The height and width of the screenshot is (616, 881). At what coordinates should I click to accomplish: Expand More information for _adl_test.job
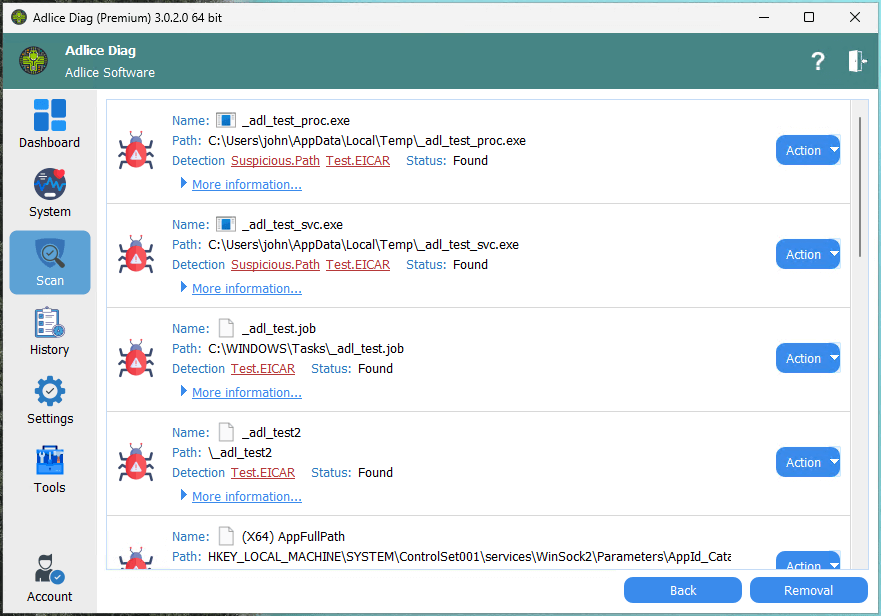pos(246,393)
